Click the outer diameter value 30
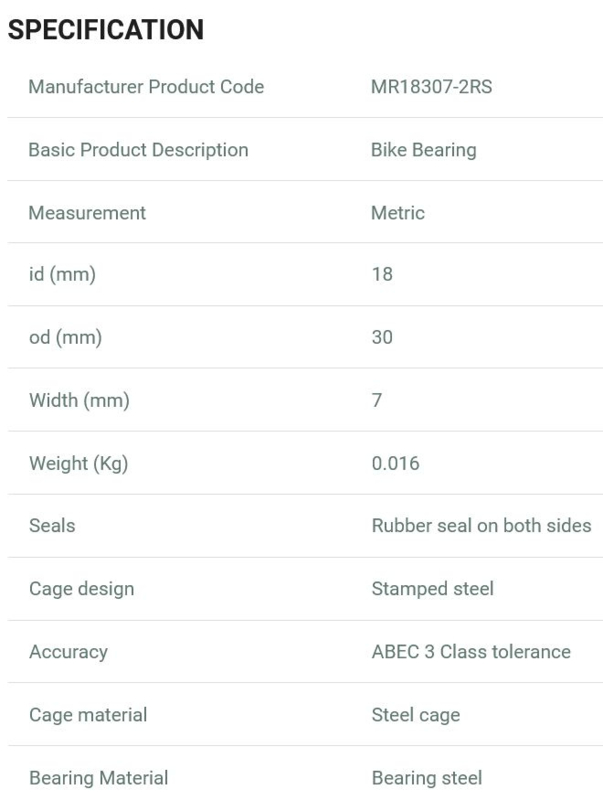The width and height of the screenshot is (603, 800). (382, 337)
